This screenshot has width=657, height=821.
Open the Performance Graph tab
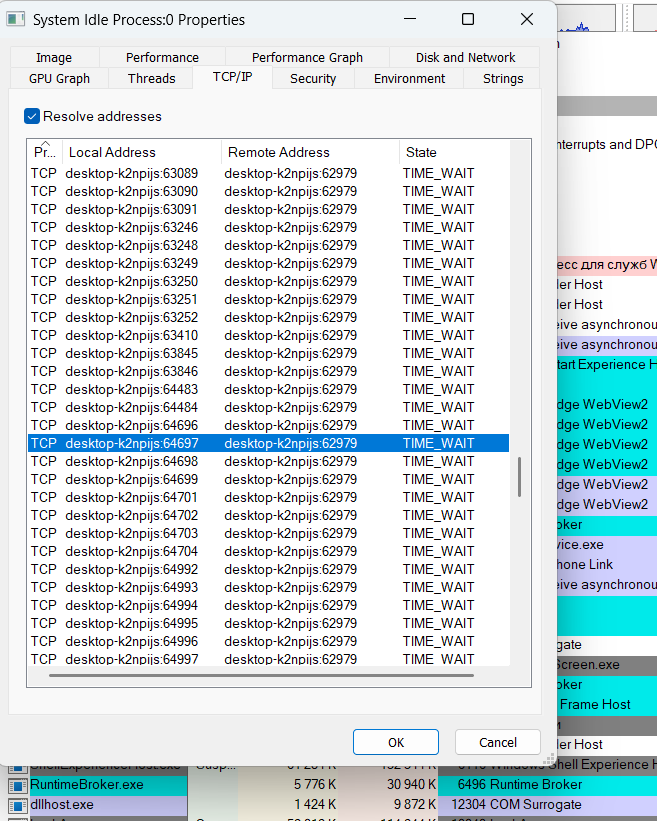(307, 58)
